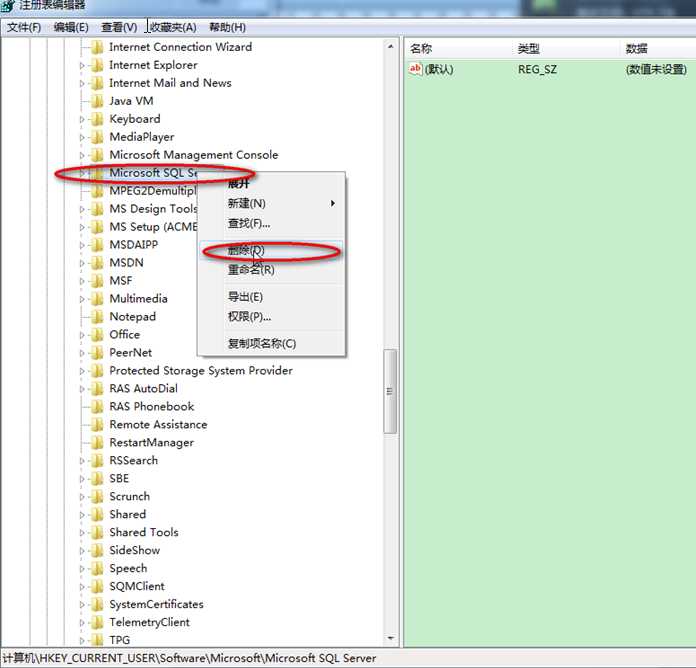Click the Speech folder icon

97,569
